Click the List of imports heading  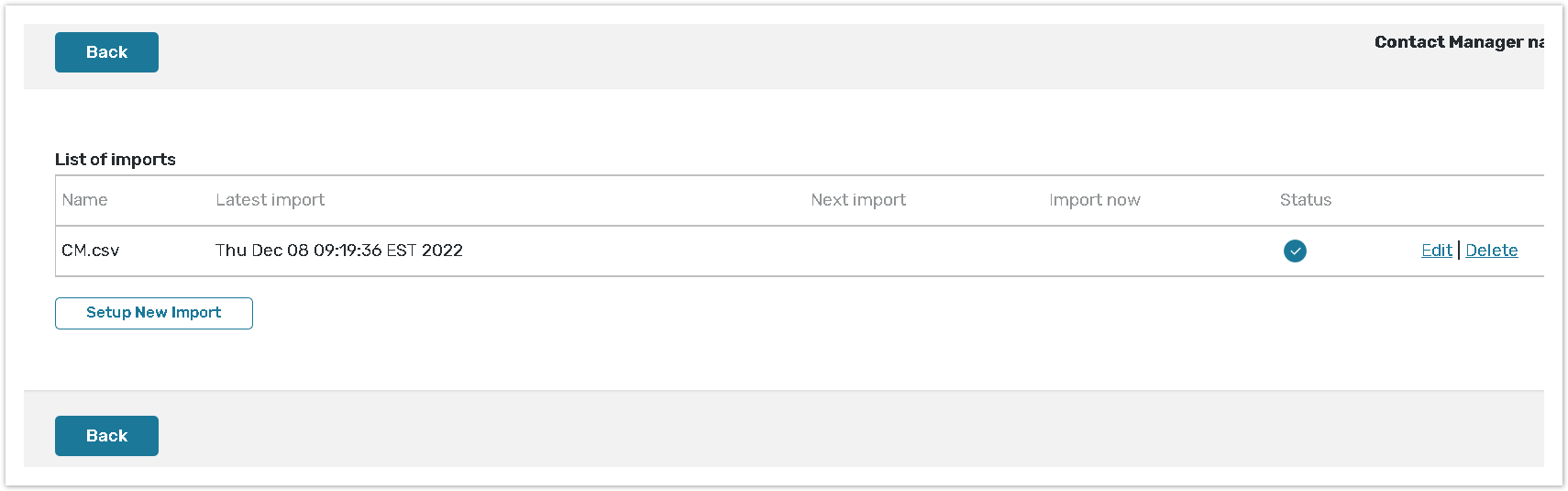click(x=115, y=160)
